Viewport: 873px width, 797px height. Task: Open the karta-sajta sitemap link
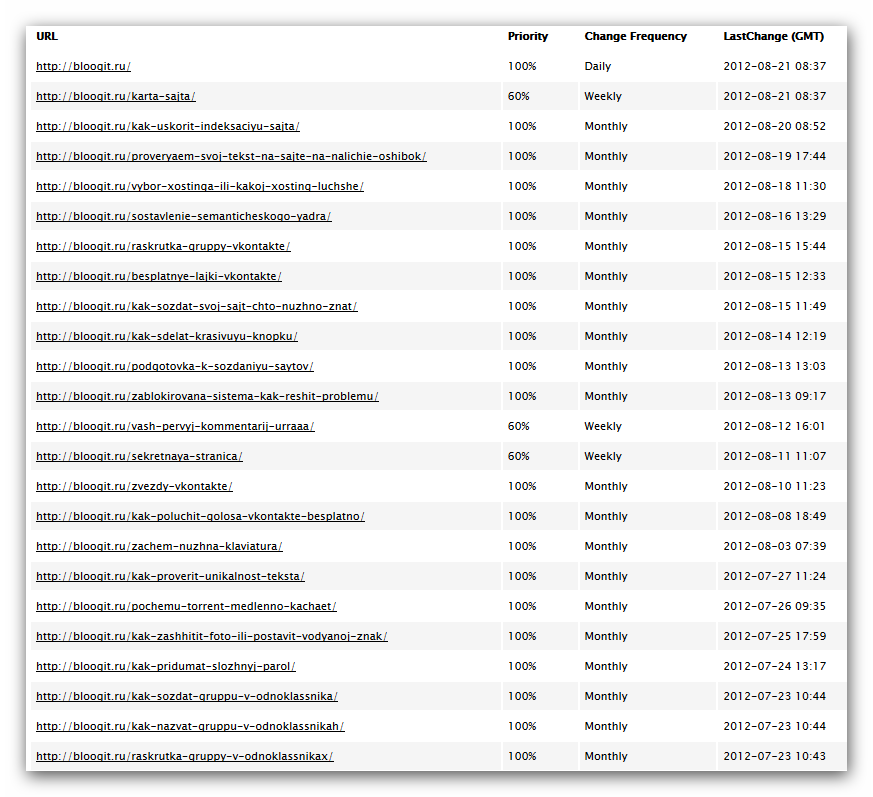click(116, 96)
